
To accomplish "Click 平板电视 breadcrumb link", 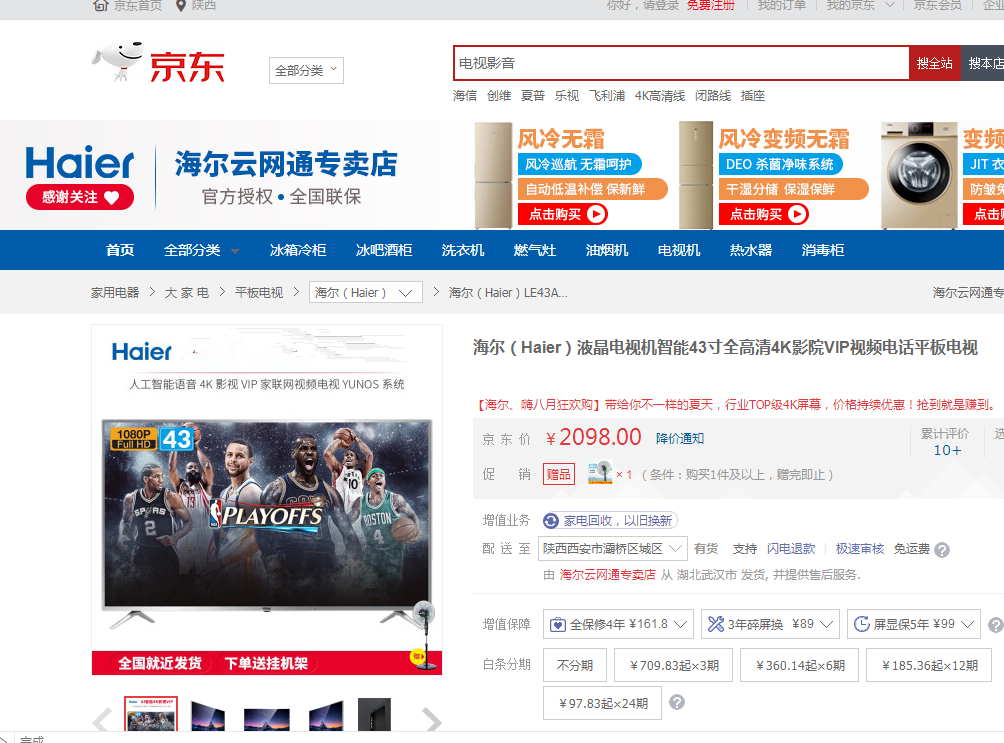I will 259,292.
